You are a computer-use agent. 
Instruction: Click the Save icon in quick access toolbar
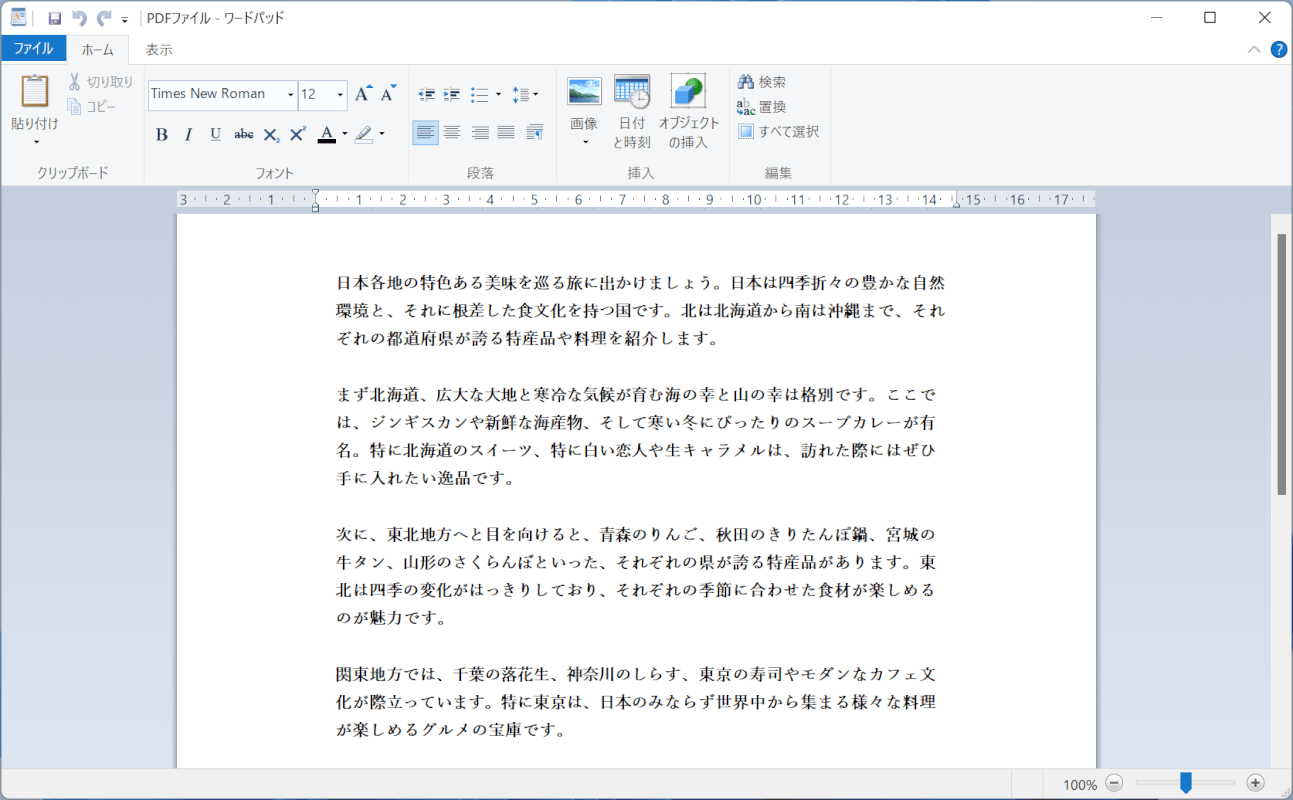point(55,18)
